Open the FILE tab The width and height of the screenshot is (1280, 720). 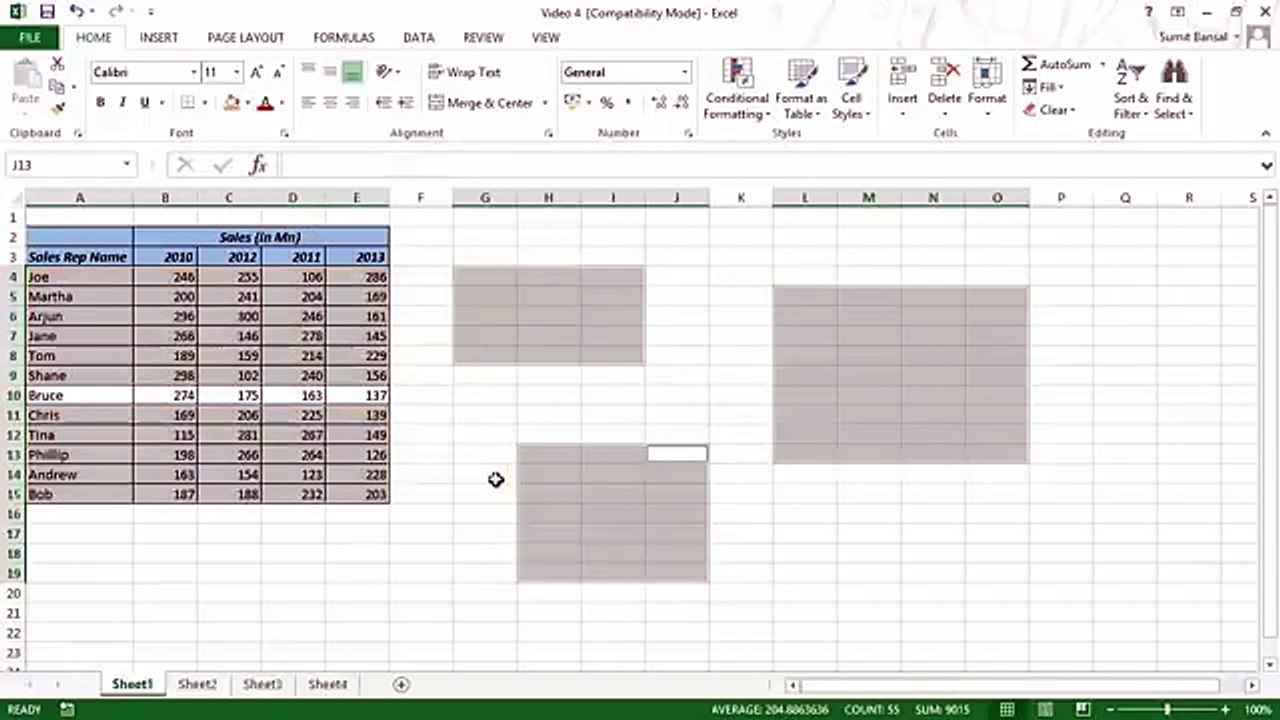30,37
